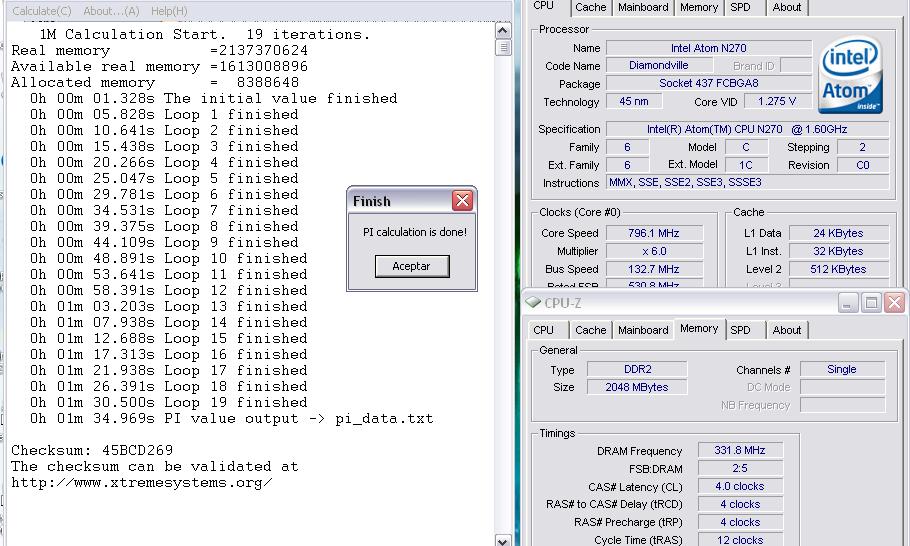This screenshot has height=546, width=910.
Task: Click the Multiplier value x 6.0
Action: 654,251
